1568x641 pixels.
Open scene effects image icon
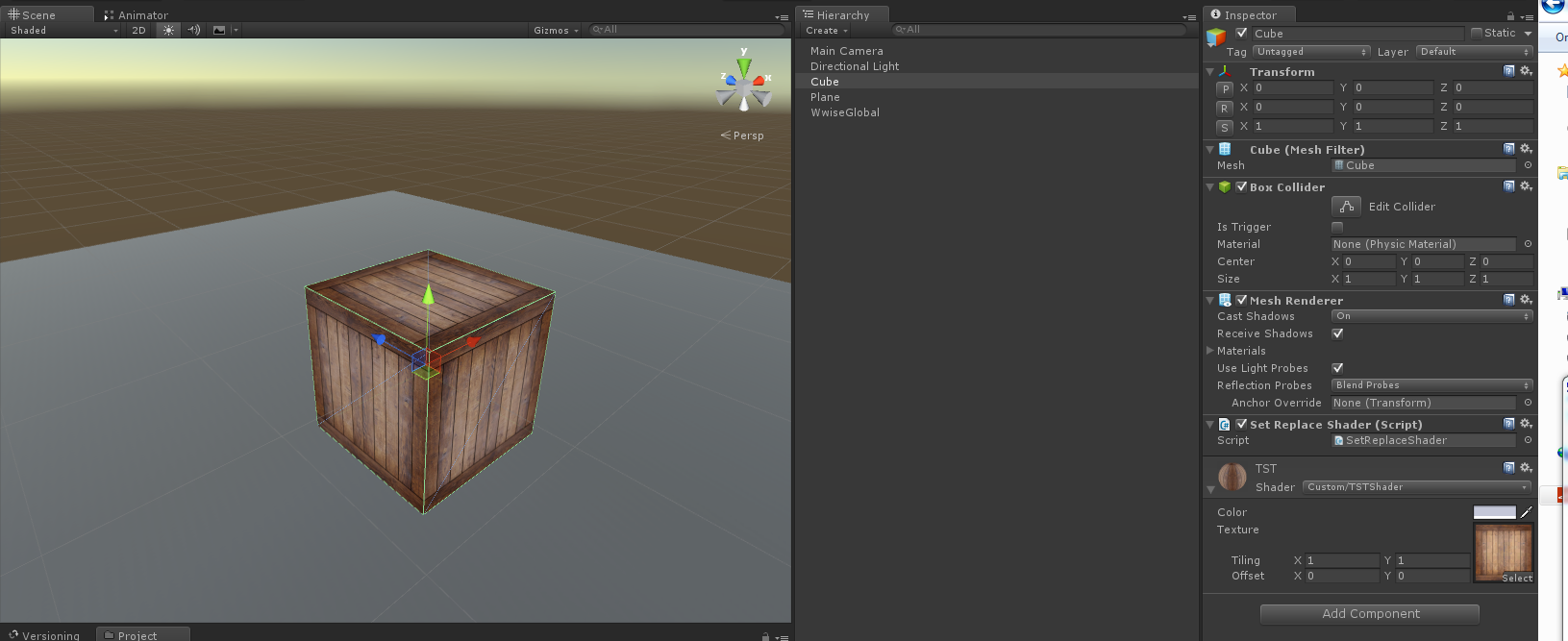coord(219,30)
